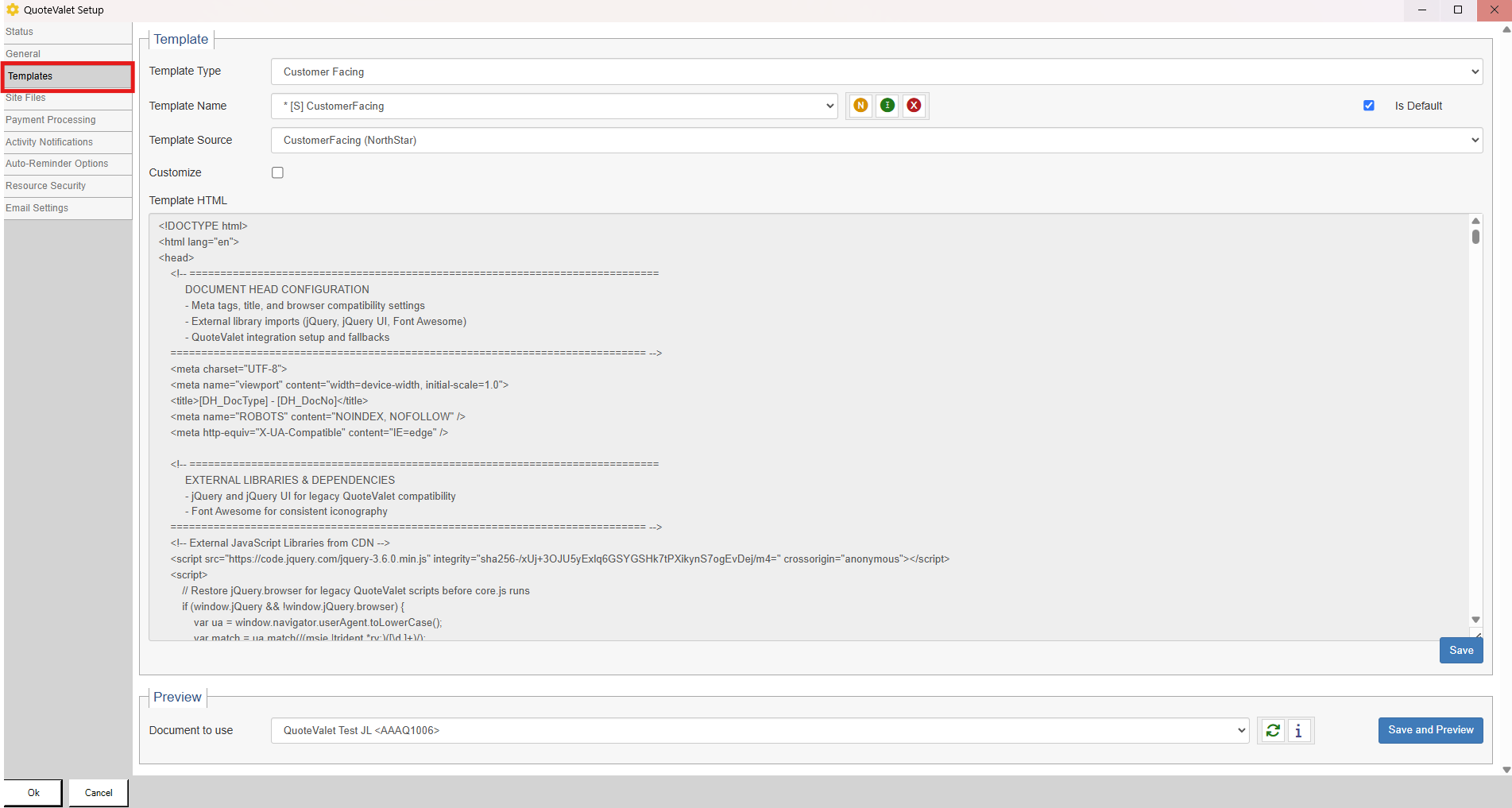1512x808 pixels.
Task: Click the orange N new template icon
Action: click(860, 106)
